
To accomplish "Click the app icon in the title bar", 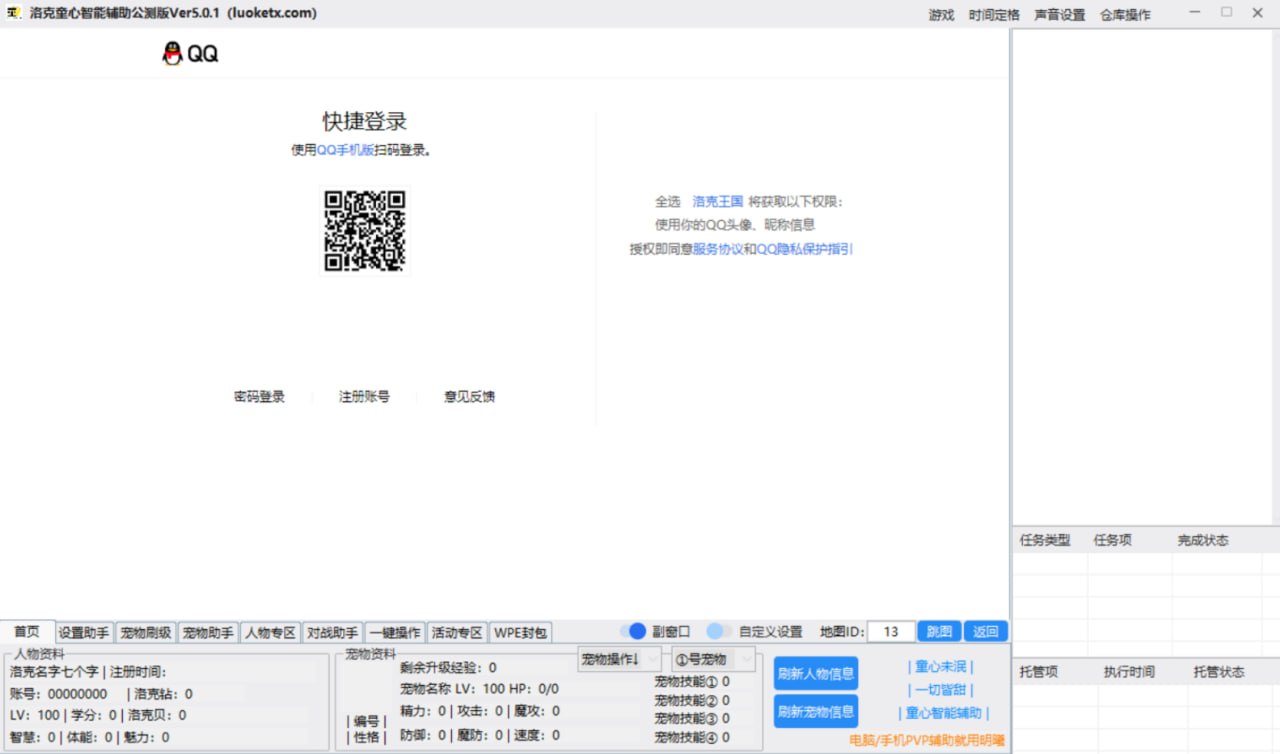I will click(x=13, y=13).
